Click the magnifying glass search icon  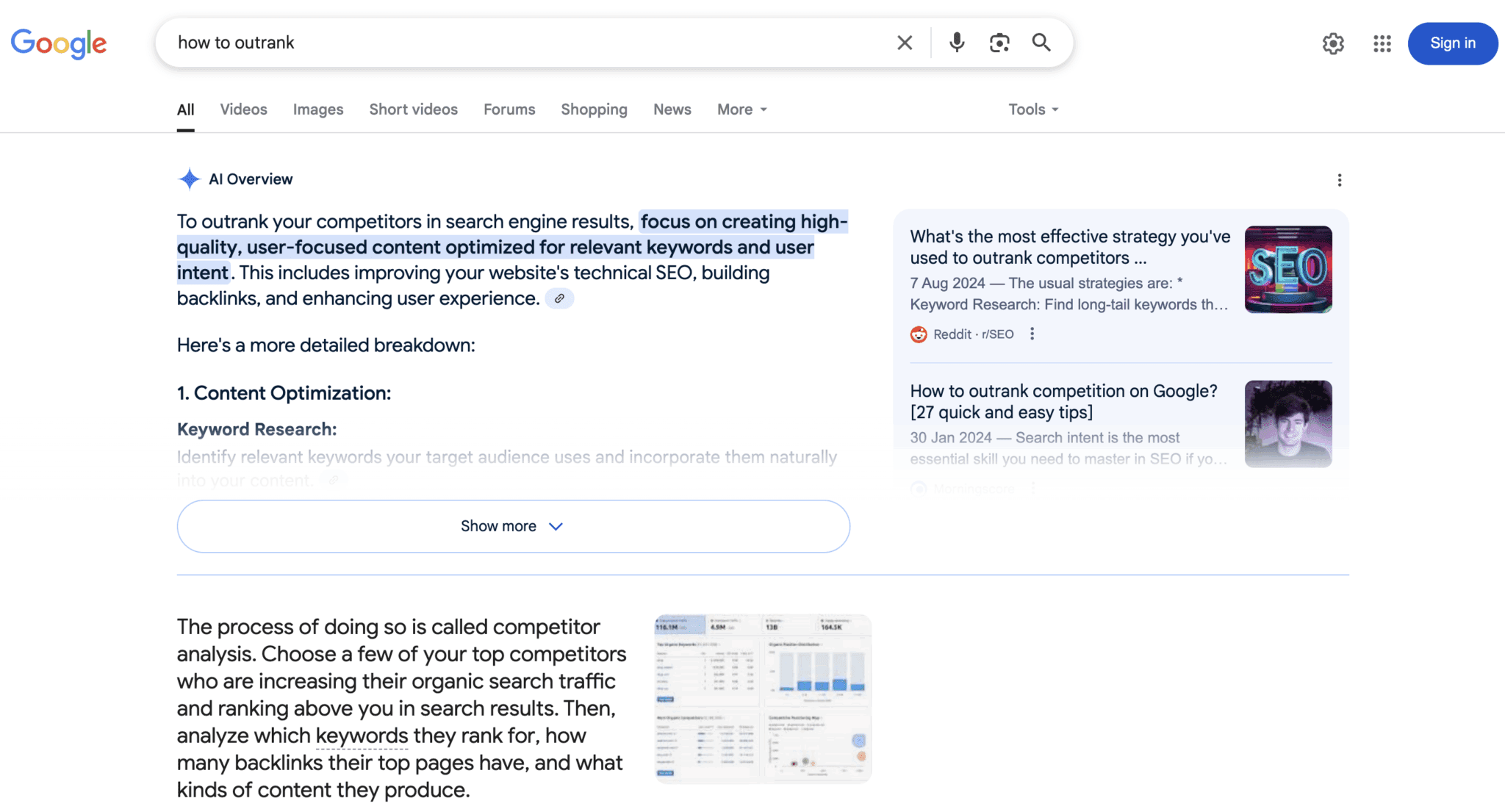click(1041, 43)
